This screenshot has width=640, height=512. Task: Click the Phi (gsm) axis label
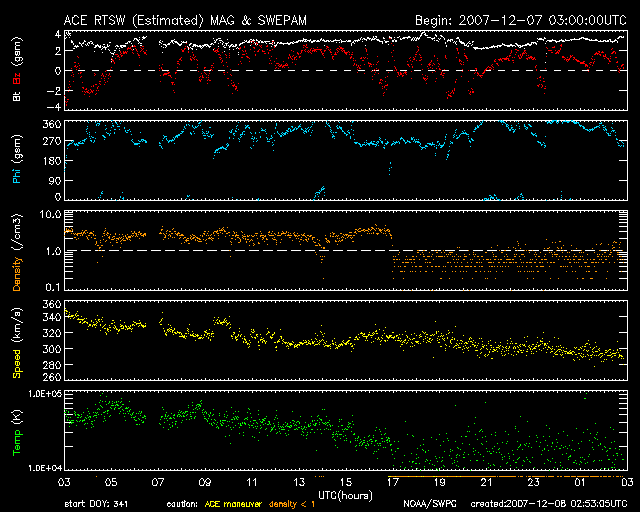point(16,160)
